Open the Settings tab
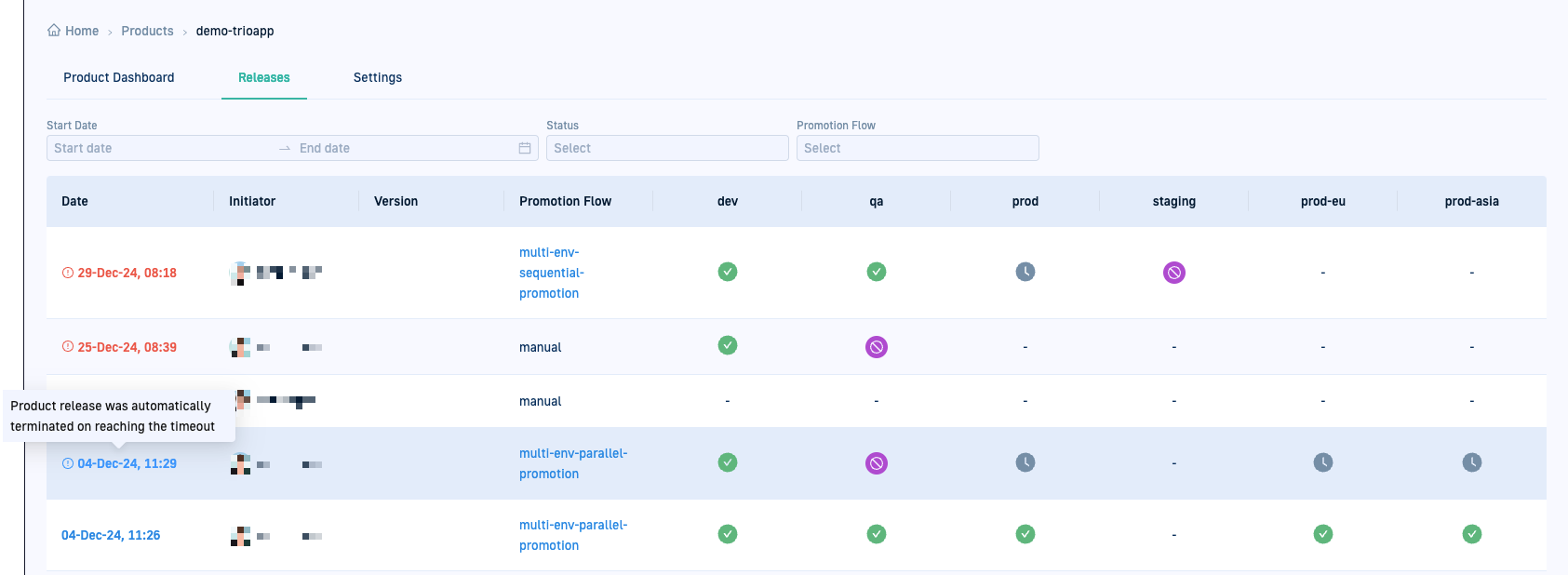Viewport: 1568px width, 575px height. [x=377, y=77]
